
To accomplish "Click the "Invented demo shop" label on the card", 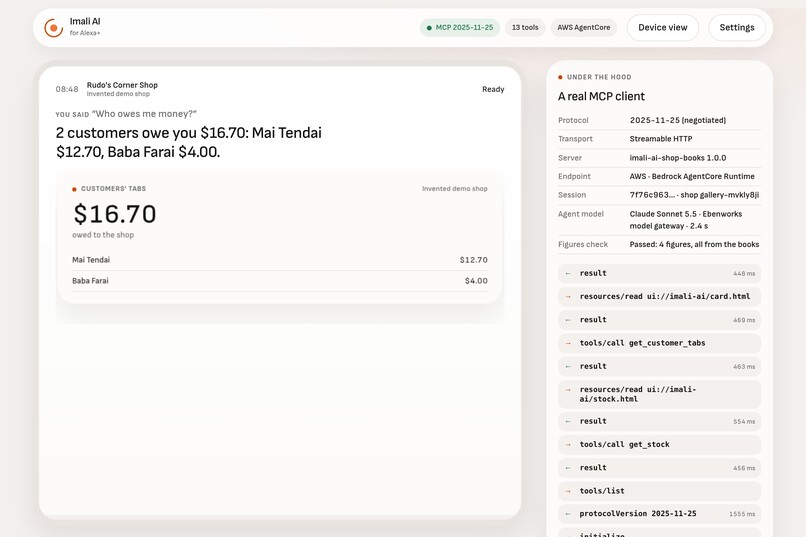I will click(454, 189).
